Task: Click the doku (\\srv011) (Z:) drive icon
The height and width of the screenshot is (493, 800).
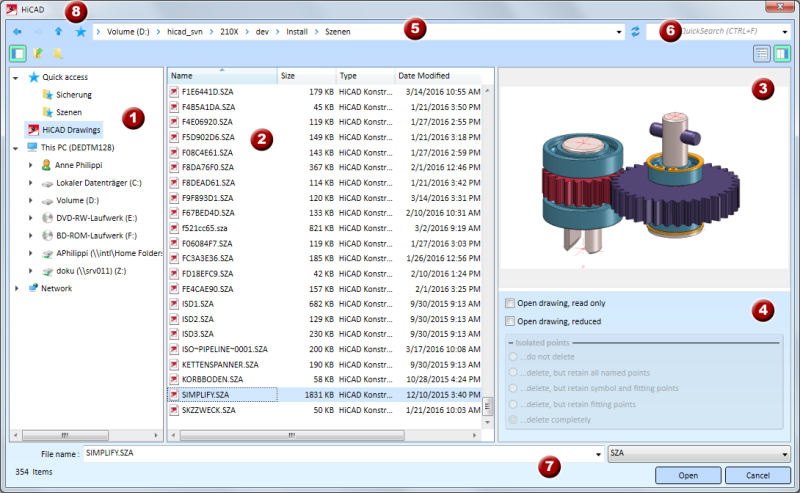Action: 47,271
